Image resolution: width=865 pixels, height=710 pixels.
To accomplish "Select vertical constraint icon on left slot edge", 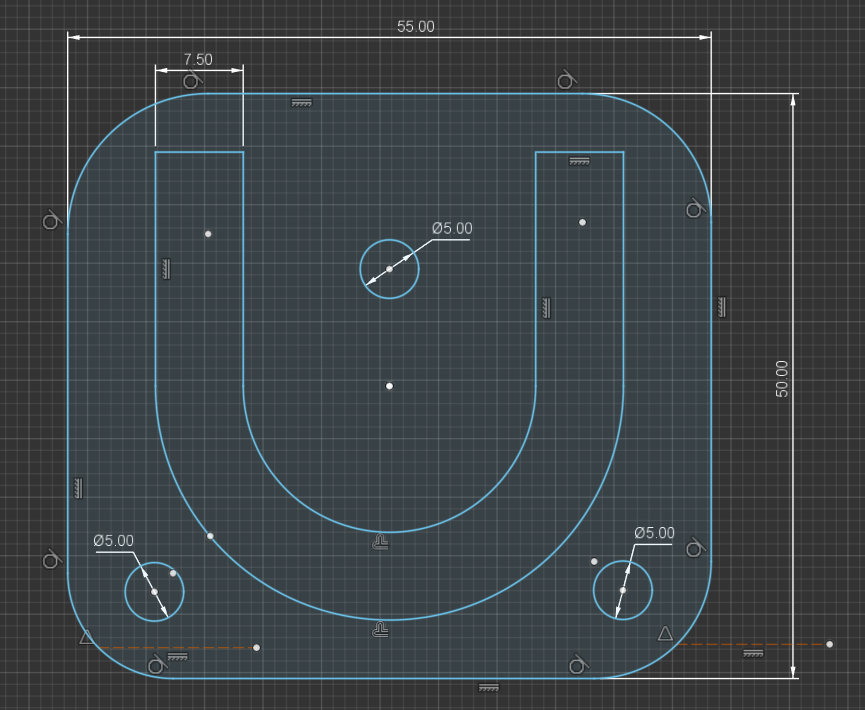I will pos(166,269).
